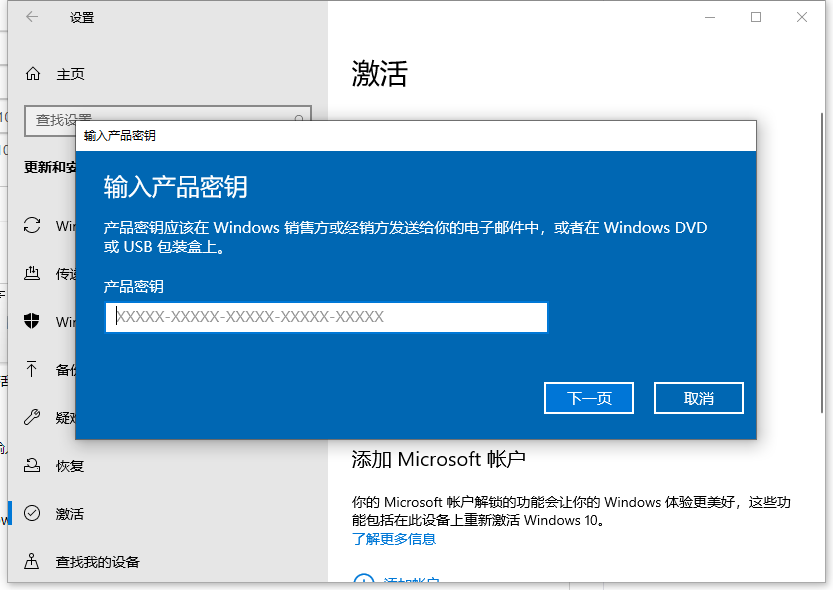This screenshot has height=590, width=833.
Task: Click the 添加帐户 plus icon
Action: [x=363, y=583]
